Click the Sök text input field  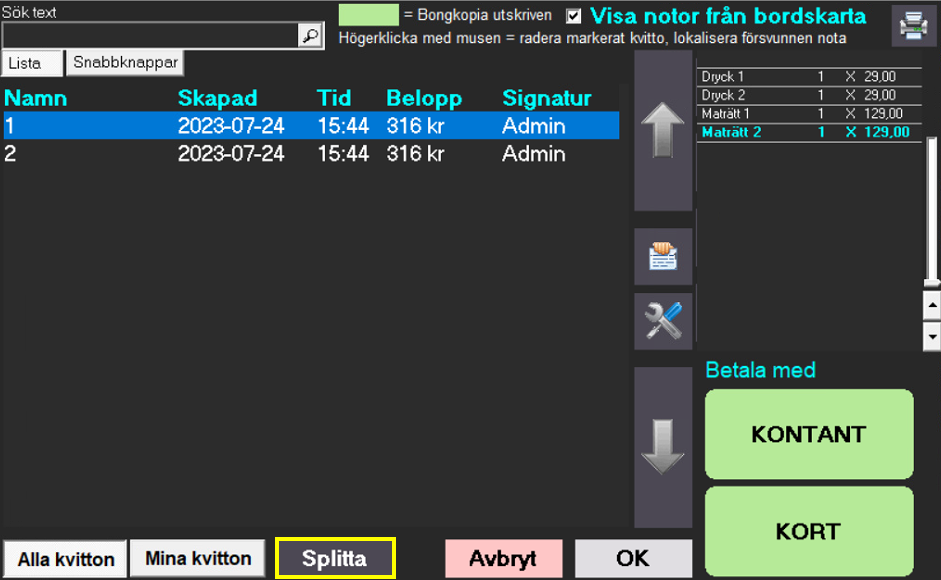[150, 35]
